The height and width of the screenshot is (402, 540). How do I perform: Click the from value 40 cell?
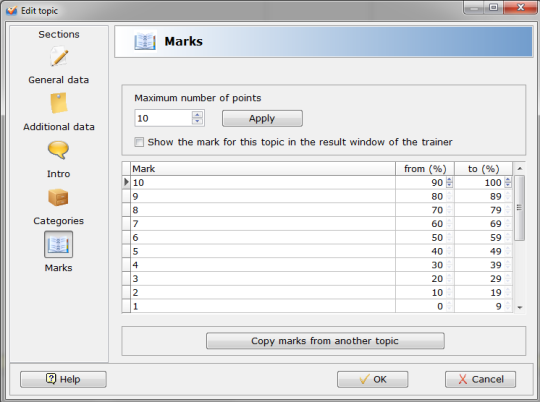pos(425,251)
